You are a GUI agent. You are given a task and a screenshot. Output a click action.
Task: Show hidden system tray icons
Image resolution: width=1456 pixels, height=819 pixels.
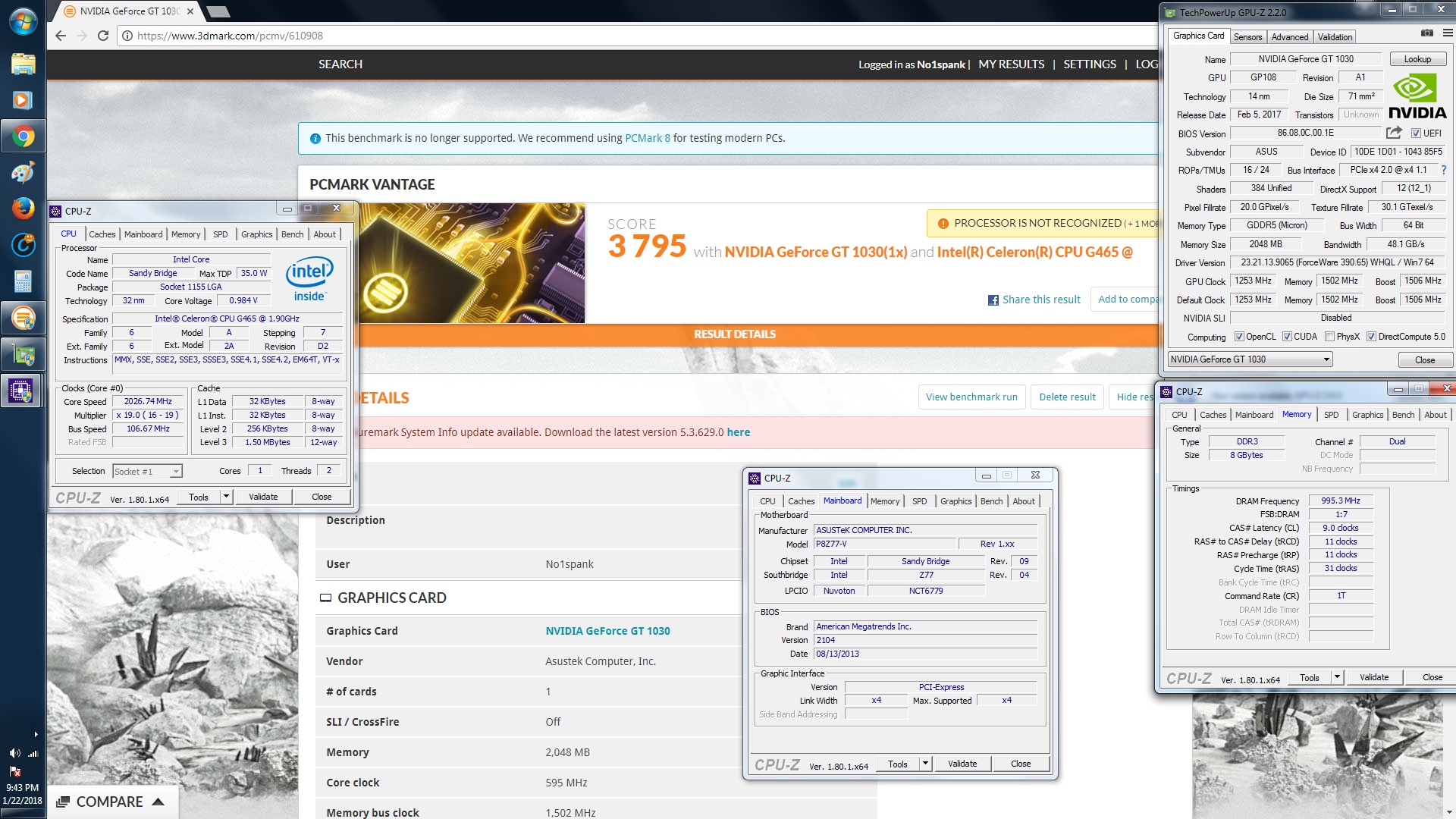[x=36, y=734]
